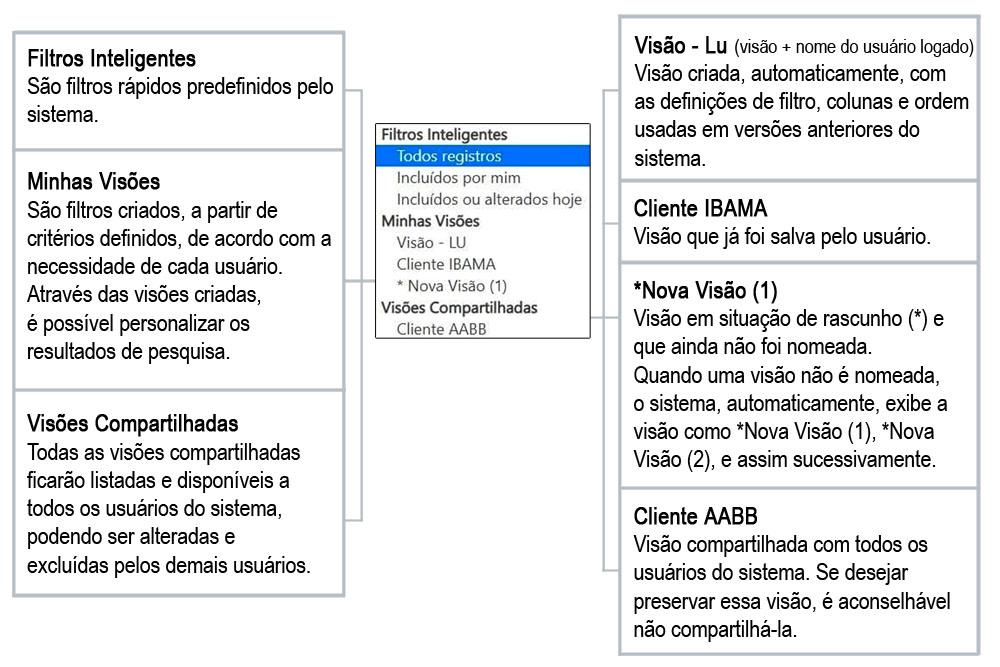Click the Visão - Lu description box
Image resolution: width=1000 pixels, height=667 pixels.
[799, 98]
